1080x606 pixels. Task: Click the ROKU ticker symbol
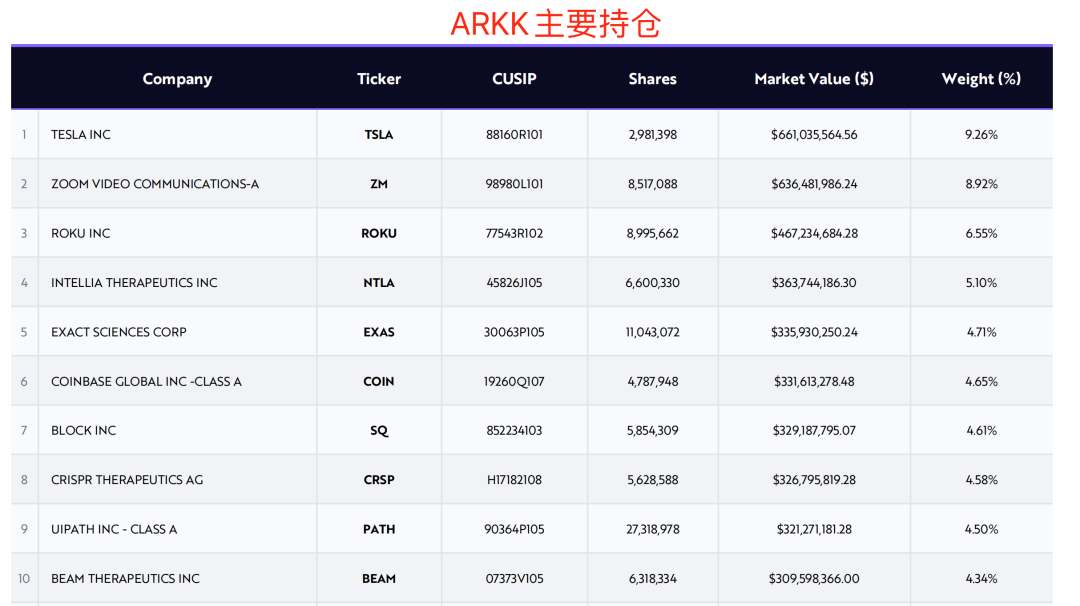coord(379,233)
